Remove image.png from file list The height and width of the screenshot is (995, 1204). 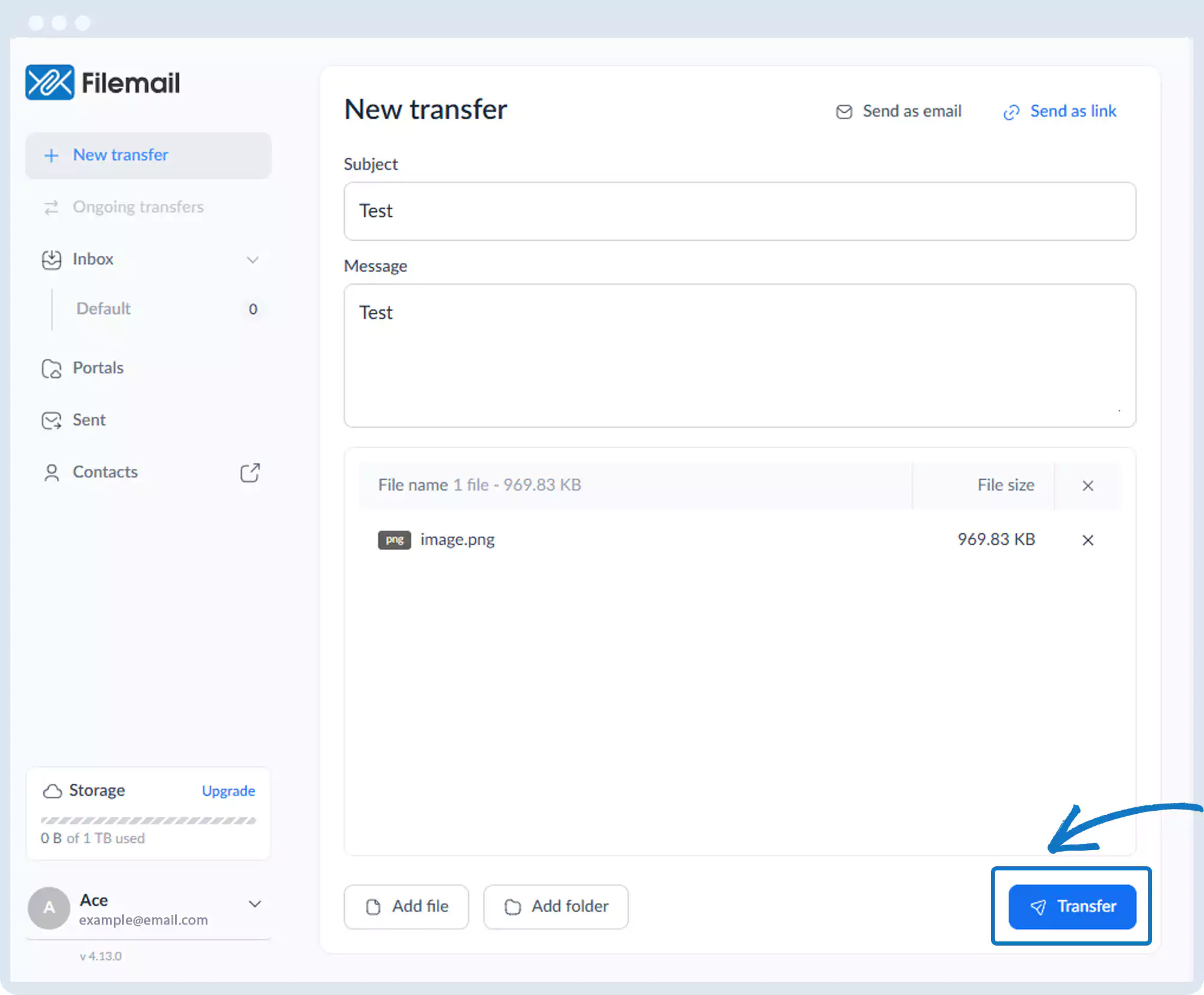click(x=1087, y=540)
